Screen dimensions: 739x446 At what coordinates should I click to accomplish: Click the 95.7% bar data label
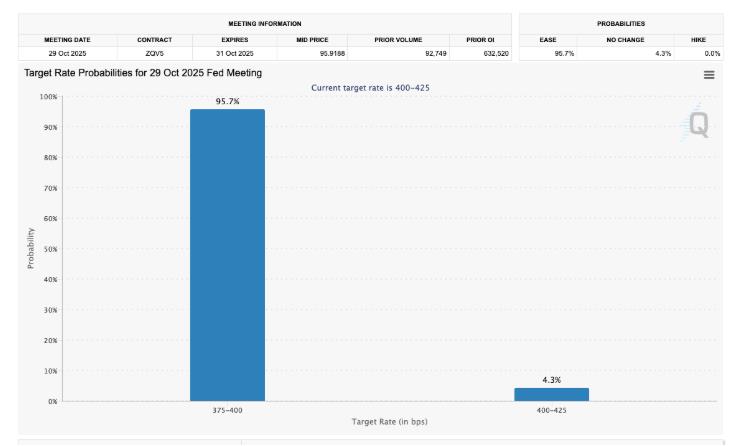227,101
